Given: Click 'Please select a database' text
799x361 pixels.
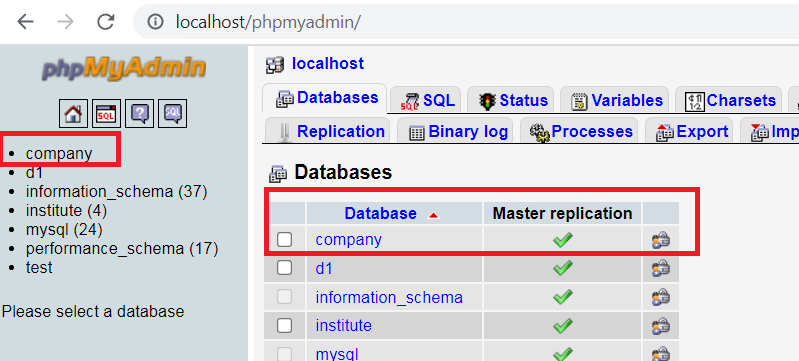Looking at the screenshot, I should tap(93, 312).
